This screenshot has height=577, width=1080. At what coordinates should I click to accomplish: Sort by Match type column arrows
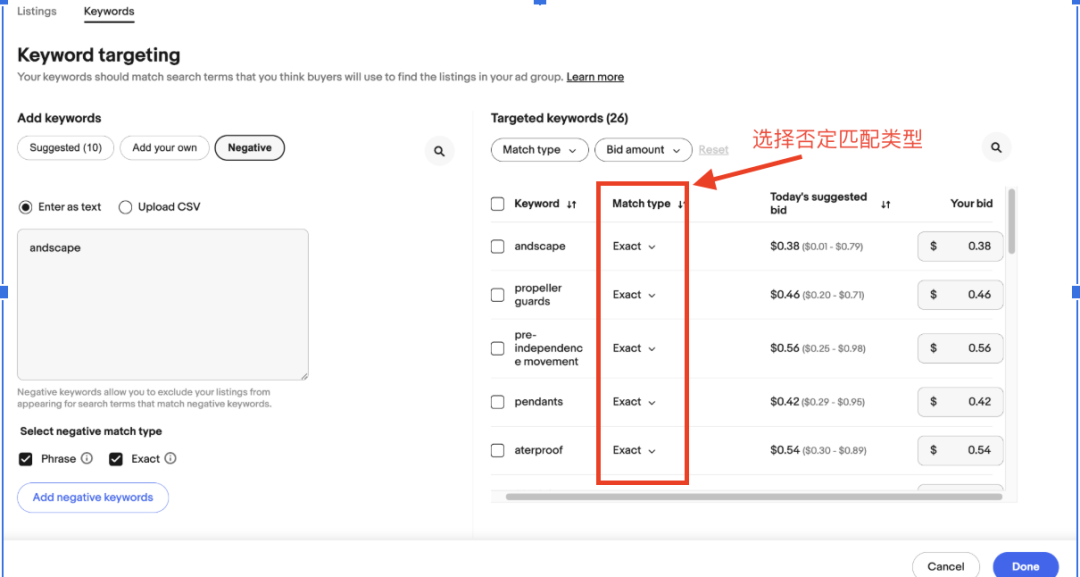point(681,204)
